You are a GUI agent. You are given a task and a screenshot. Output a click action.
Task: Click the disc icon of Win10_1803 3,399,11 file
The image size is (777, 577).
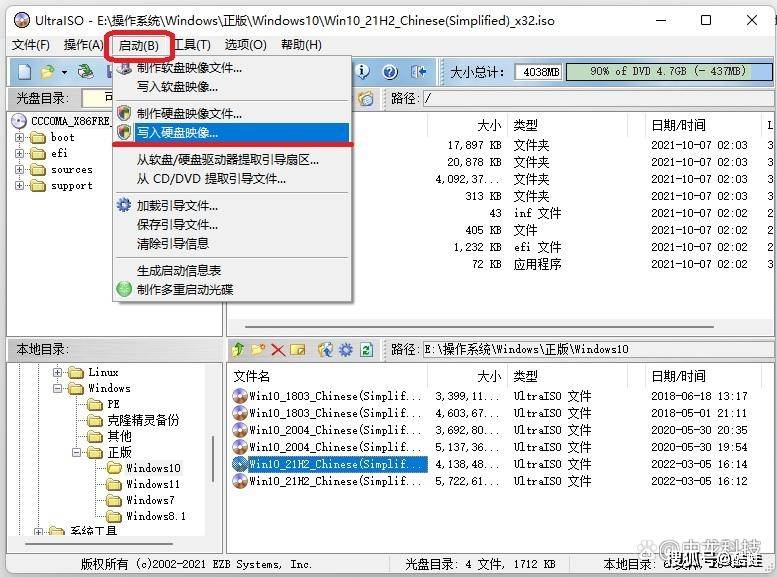[240, 396]
